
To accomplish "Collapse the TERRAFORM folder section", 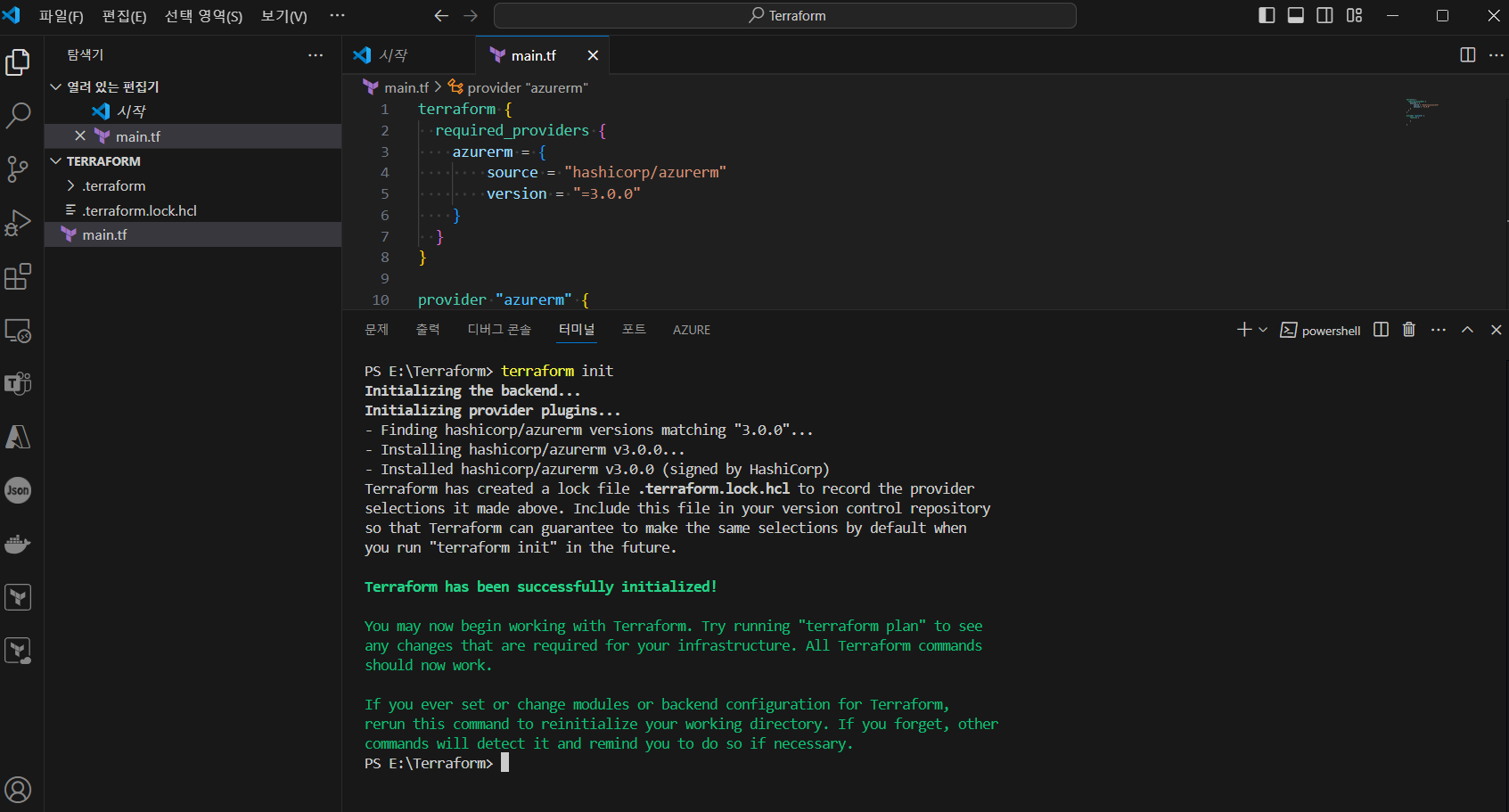I will 193,161.
